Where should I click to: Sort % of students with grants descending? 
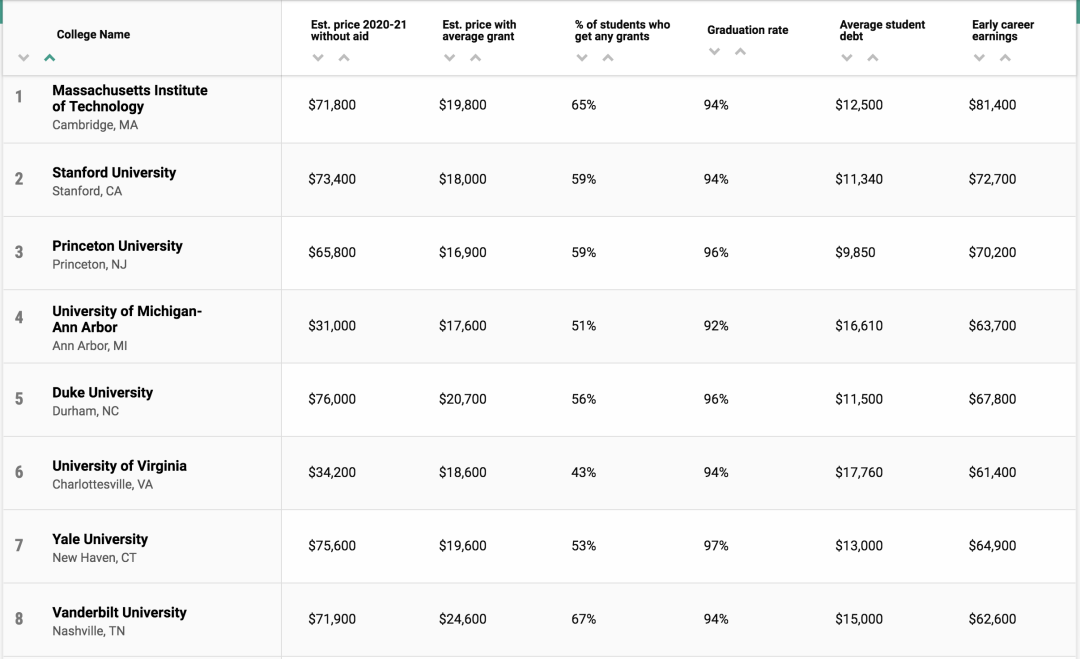pyautogui.click(x=582, y=58)
